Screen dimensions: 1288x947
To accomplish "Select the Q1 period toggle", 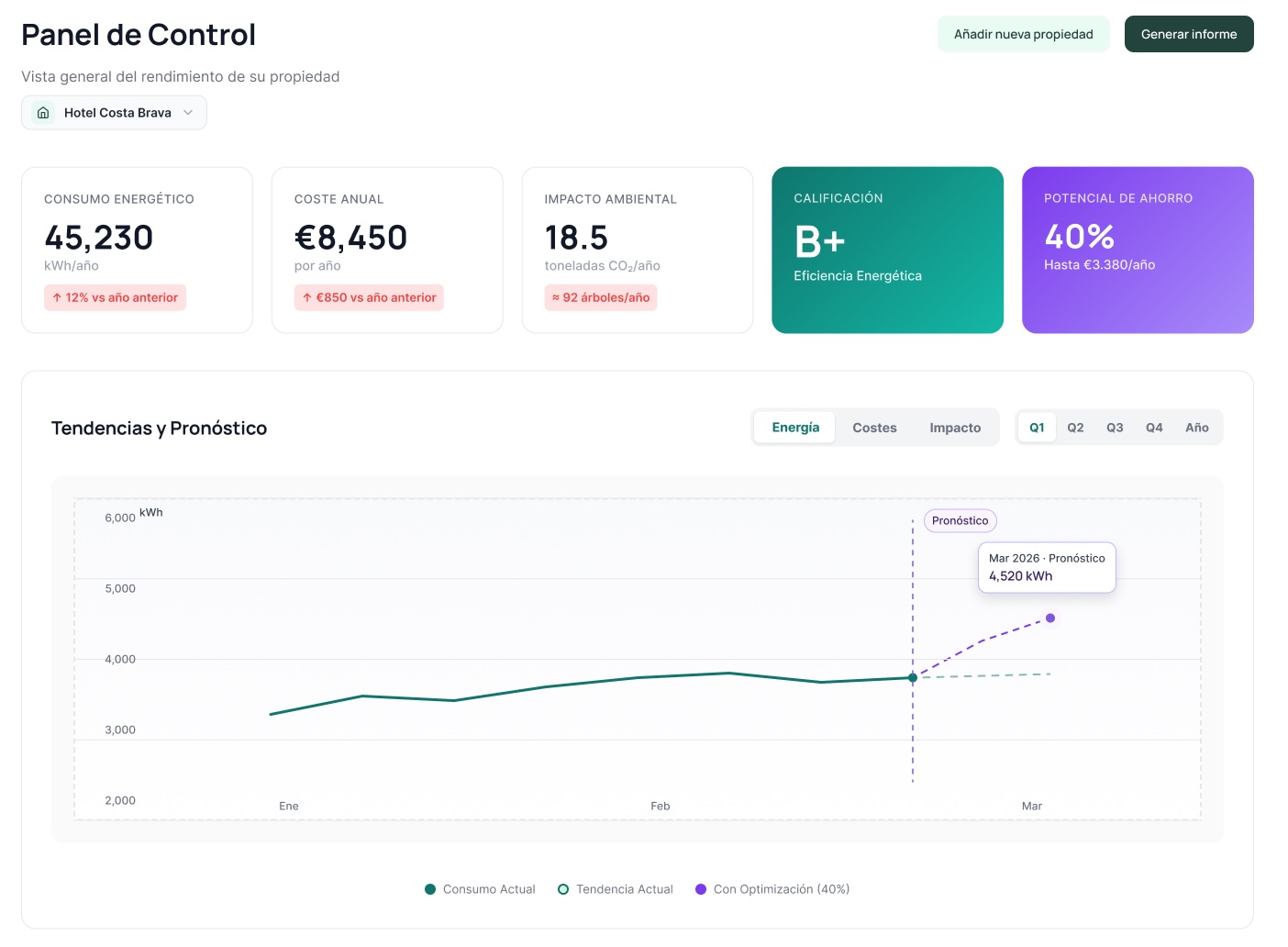I will (1037, 428).
